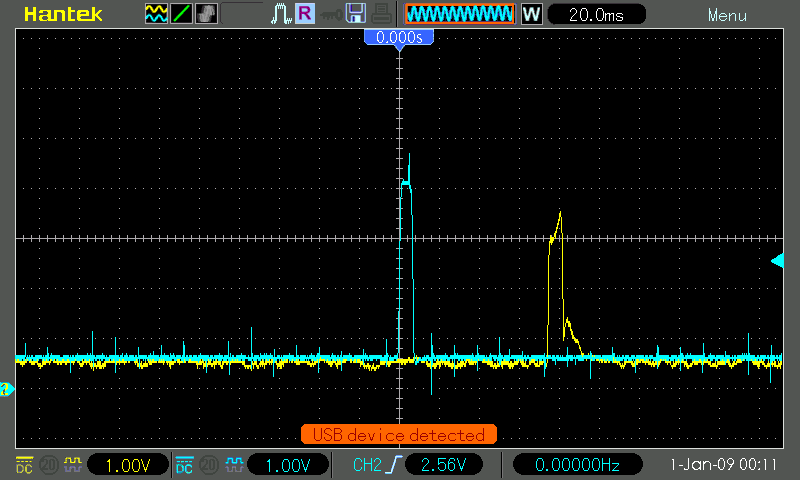This screenshot has width=800, height=480.
Task: Click the pulse trigger status icon
Action: pos(281,14)
